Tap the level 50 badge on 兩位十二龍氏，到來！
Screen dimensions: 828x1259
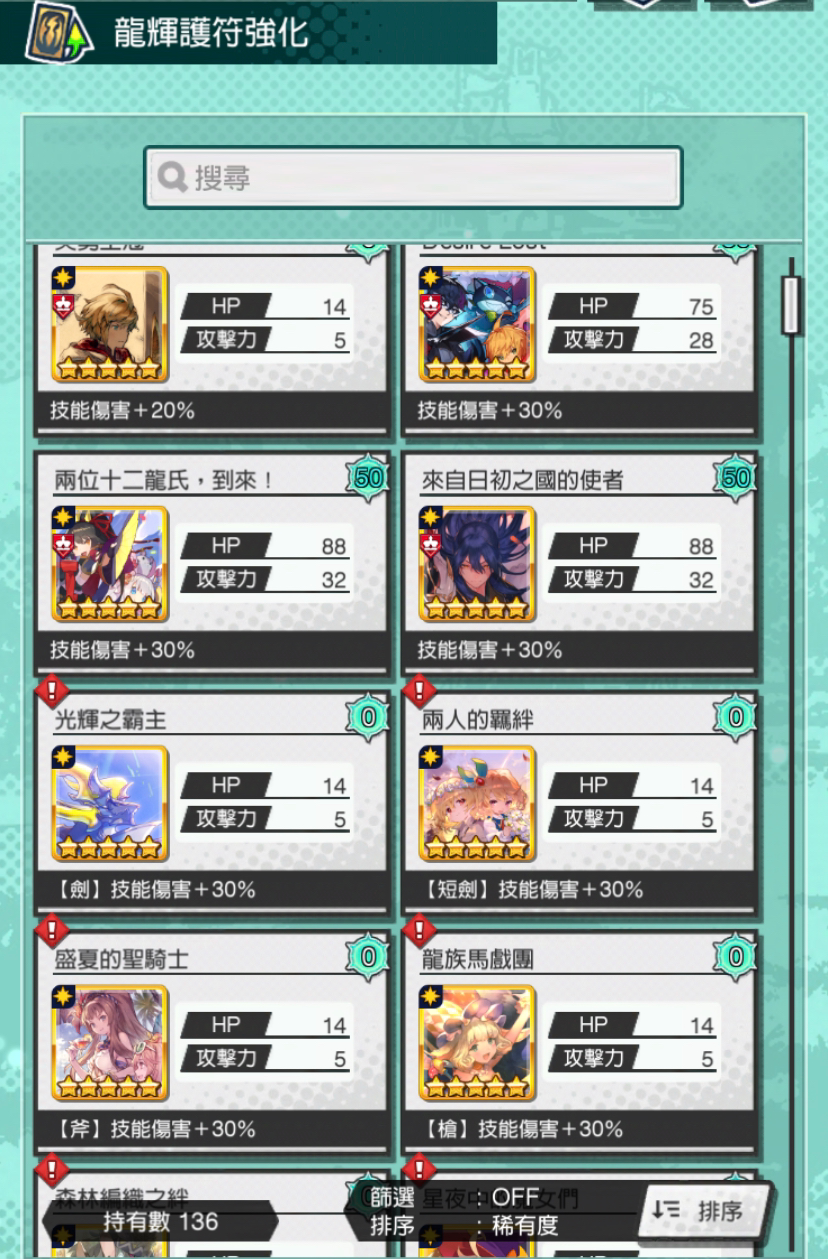pyautogui.click(x=368, y=478)
